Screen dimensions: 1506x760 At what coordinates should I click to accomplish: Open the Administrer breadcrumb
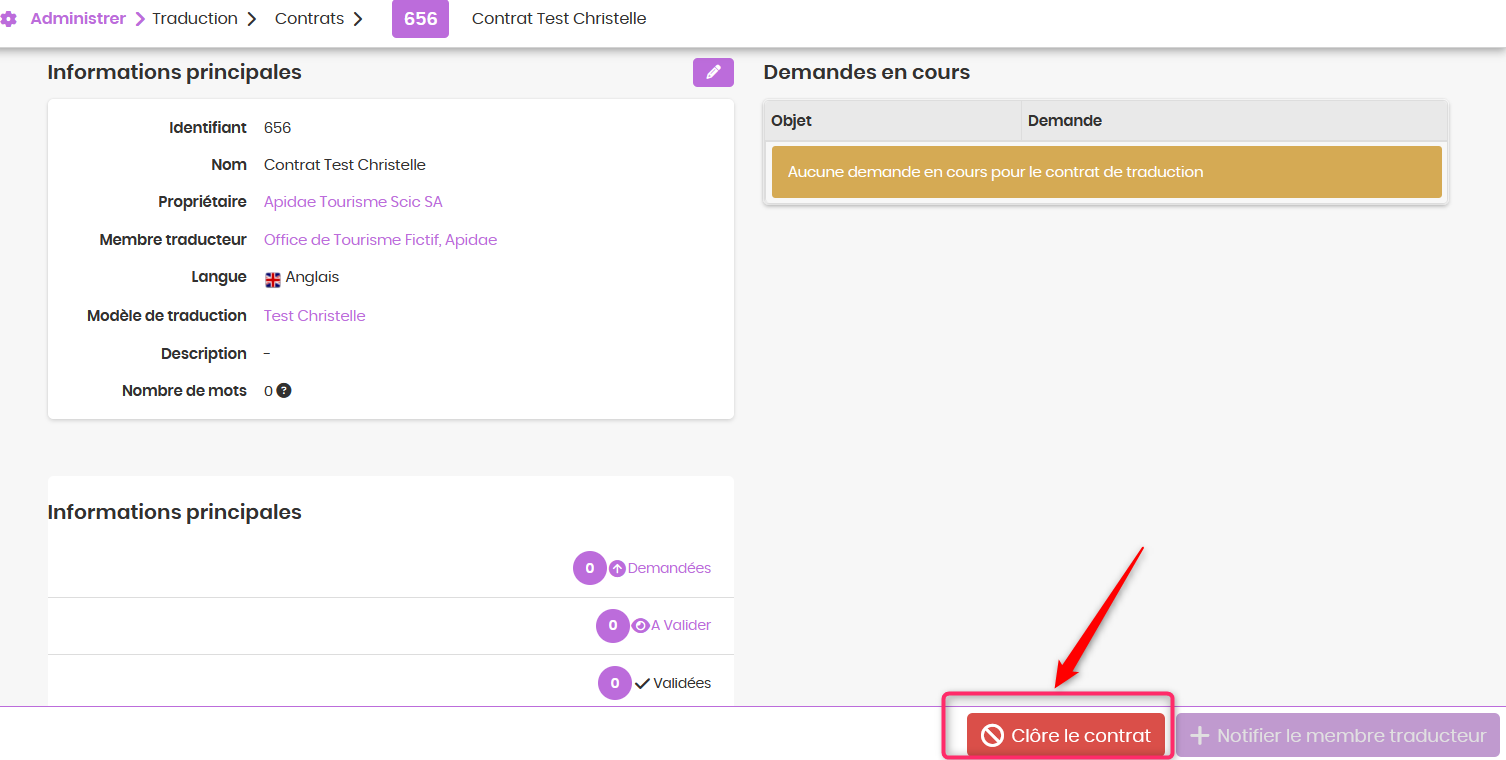pyautogui.click(x=78, y=19)
